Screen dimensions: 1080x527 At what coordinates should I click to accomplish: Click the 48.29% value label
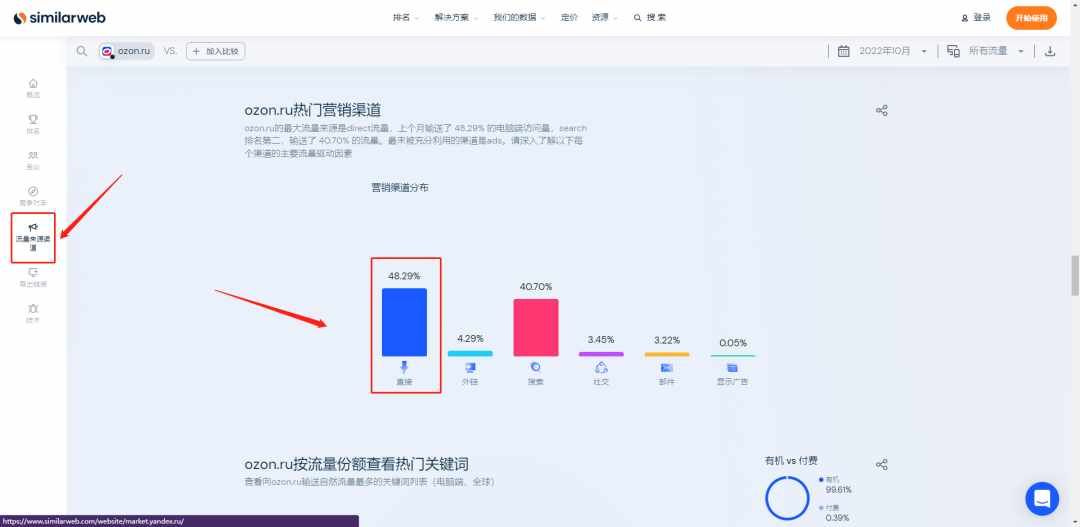404,276
